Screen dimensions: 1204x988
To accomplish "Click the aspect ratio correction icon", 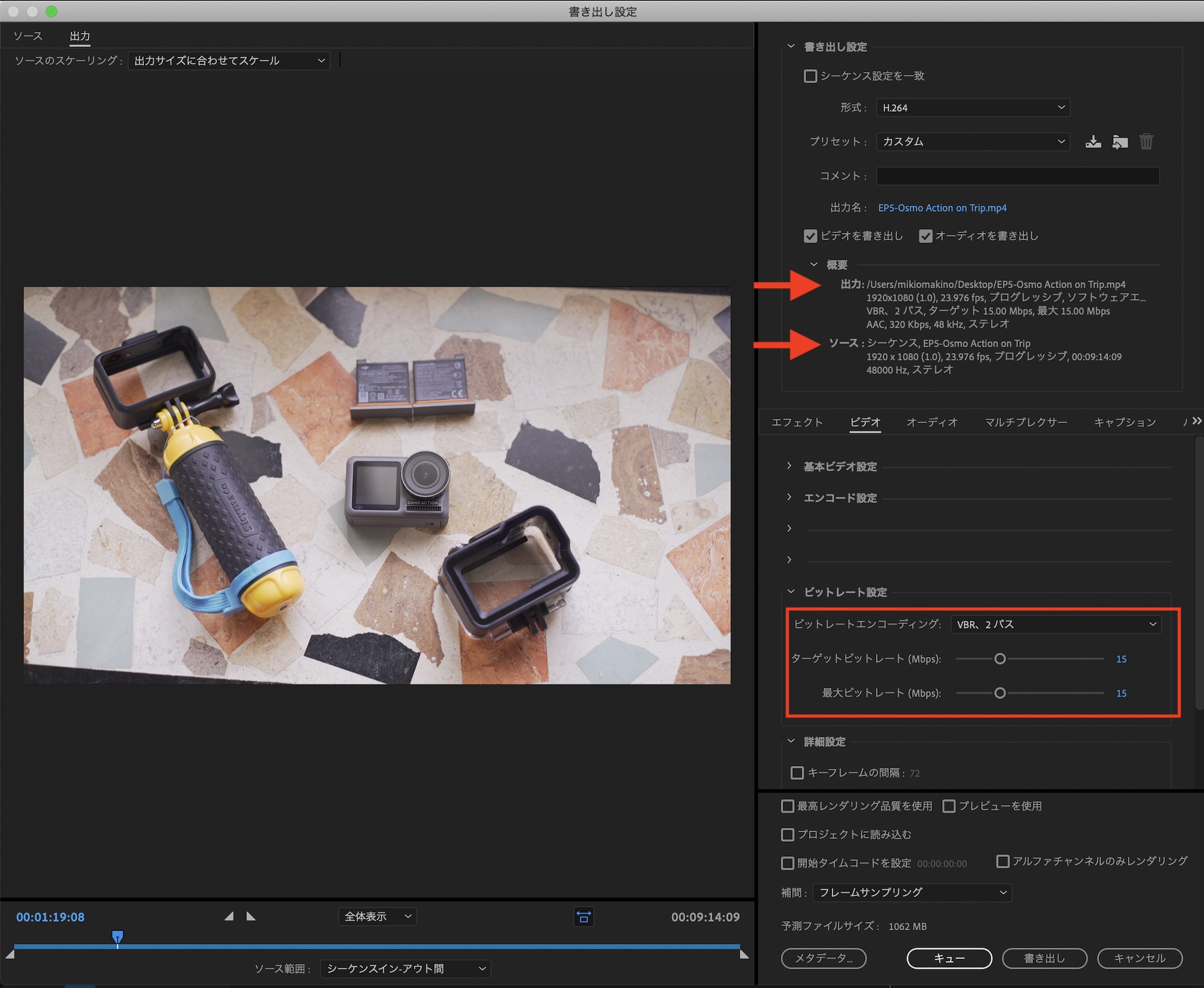I will coord(583,917).
